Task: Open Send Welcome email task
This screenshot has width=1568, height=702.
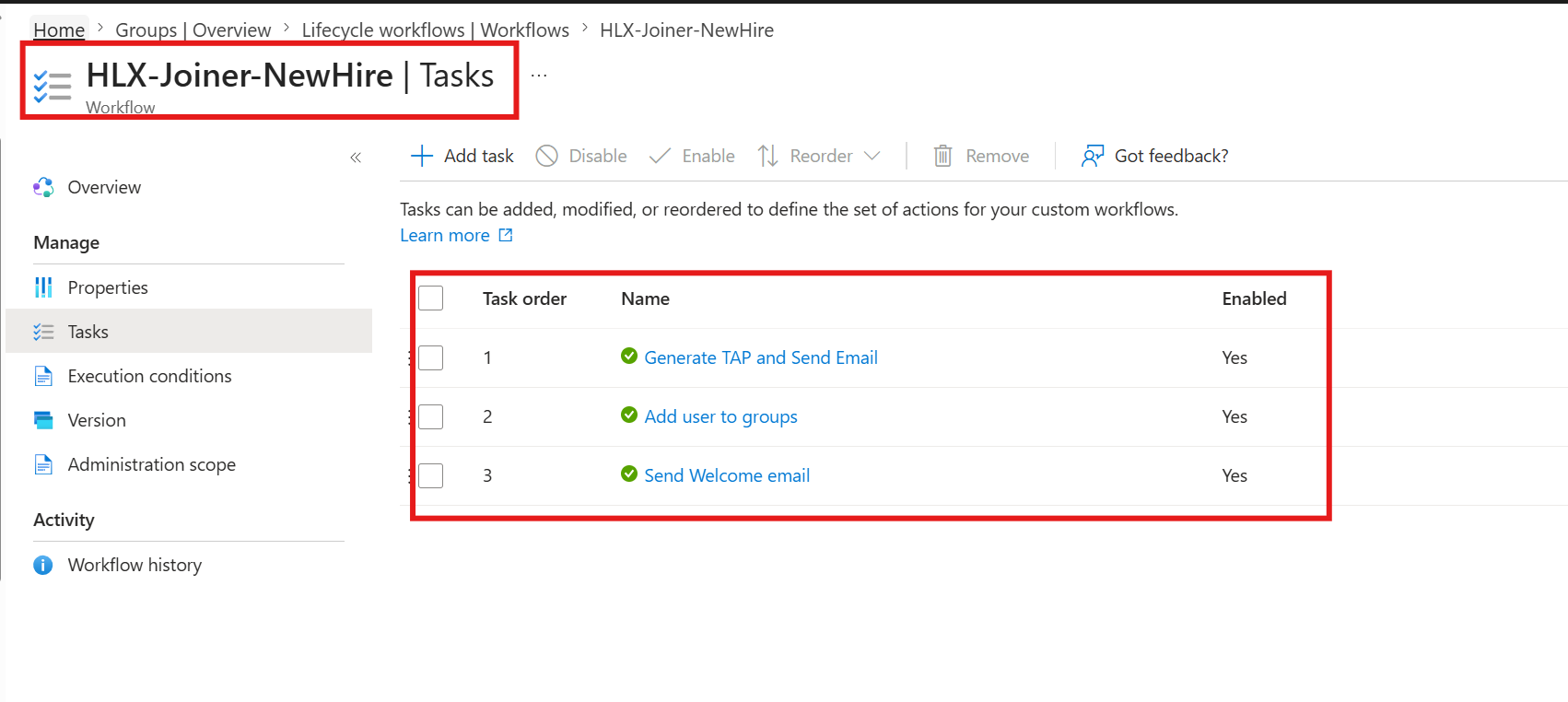Action: coord(727,475)
